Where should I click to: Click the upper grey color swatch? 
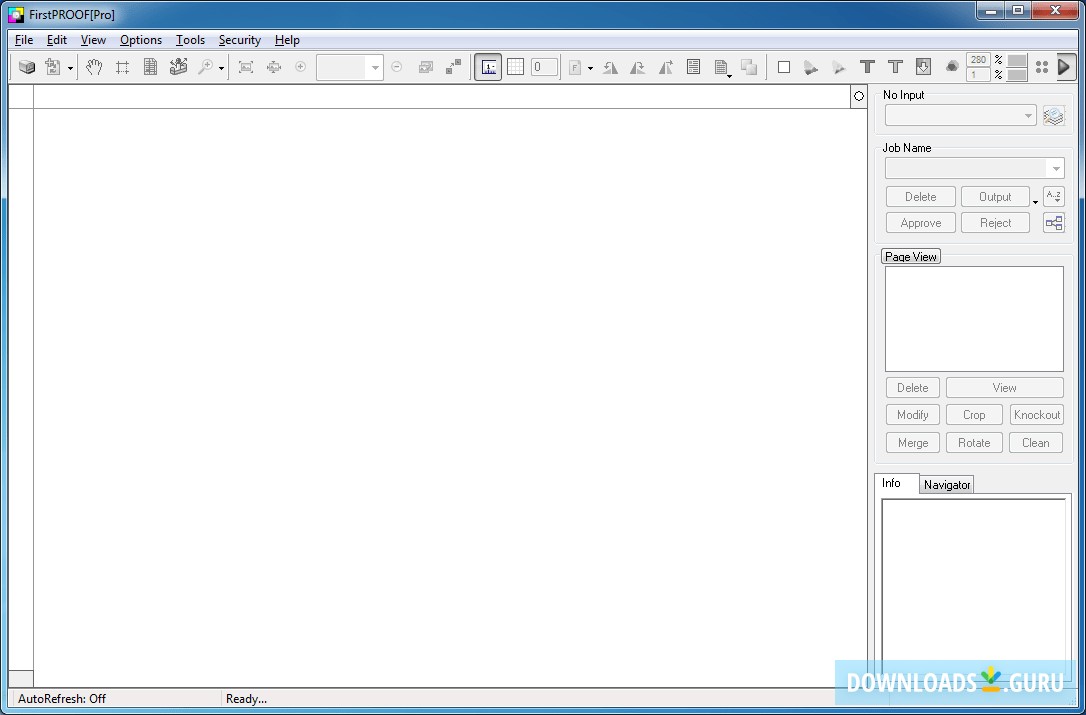[1017, 60]
